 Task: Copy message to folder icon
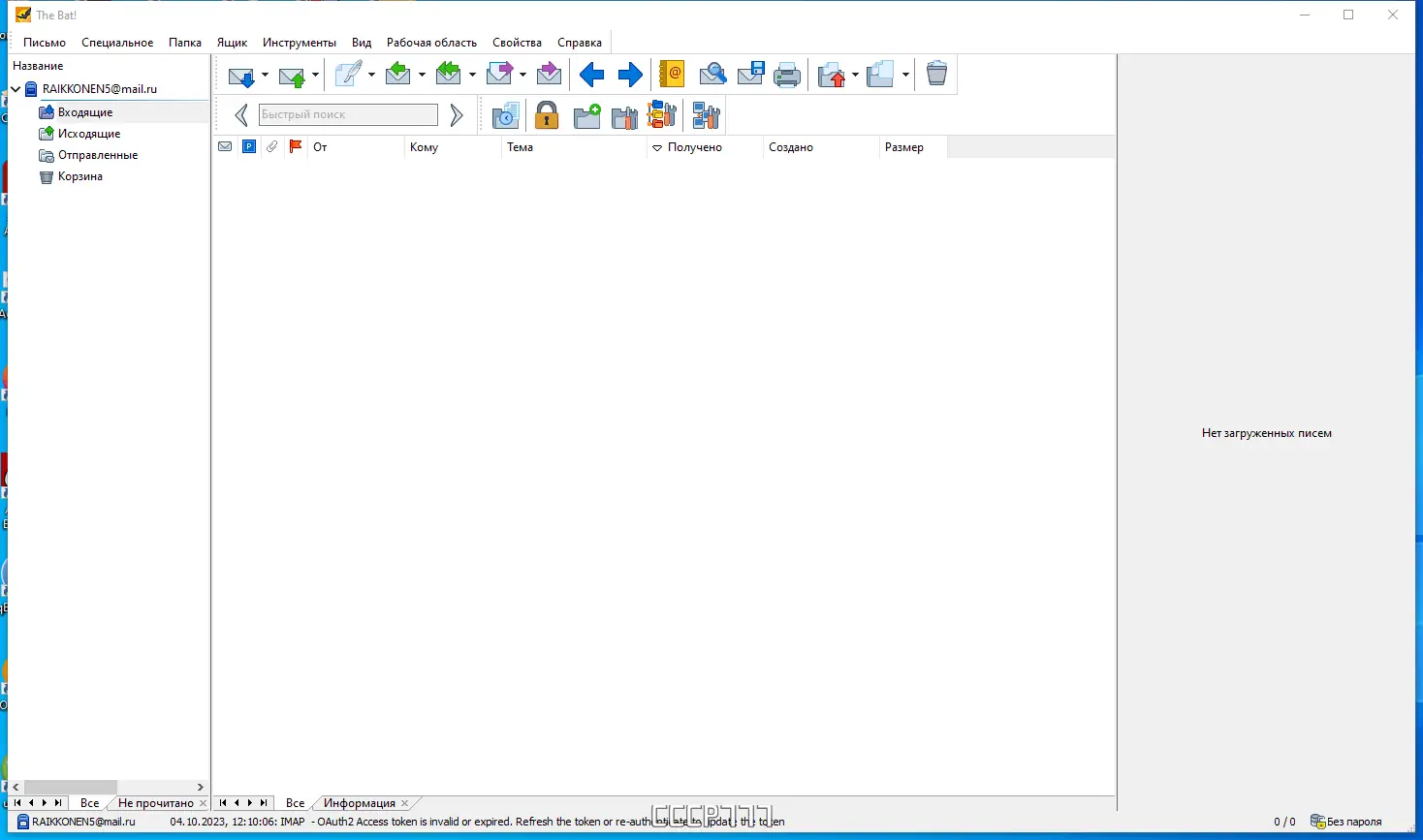pyautogui.click(x=880, y=75)
